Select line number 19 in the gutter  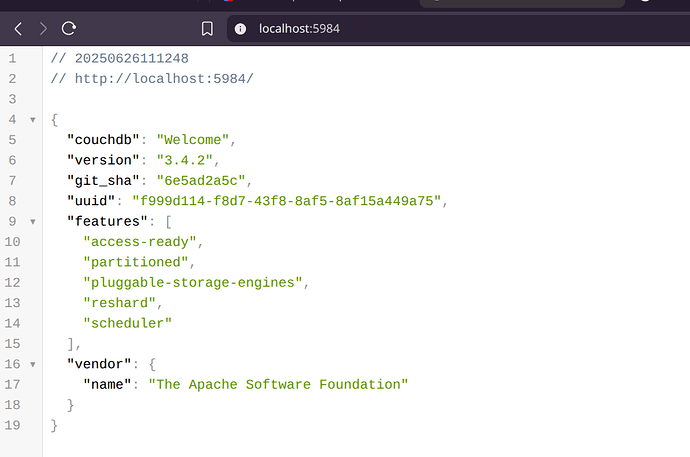click(x=12, y=425)
